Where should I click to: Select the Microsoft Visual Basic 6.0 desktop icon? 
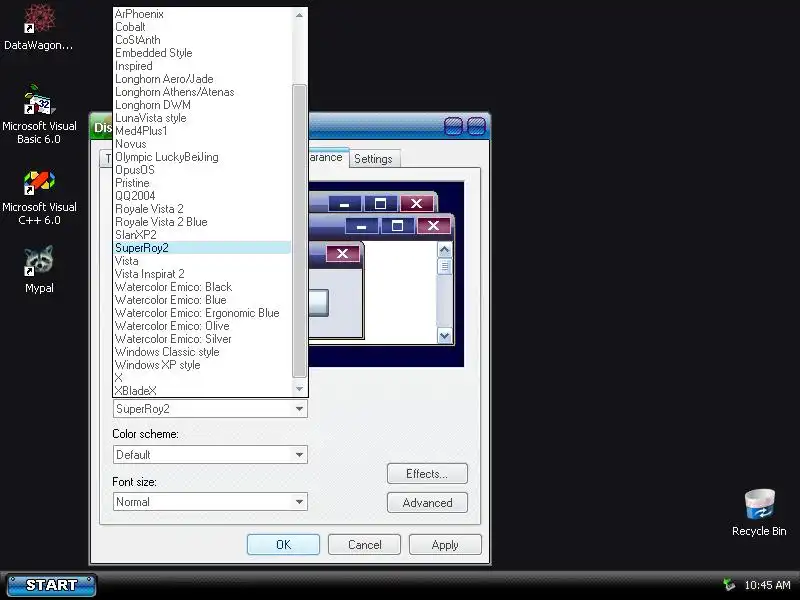(x=39, y=115)
